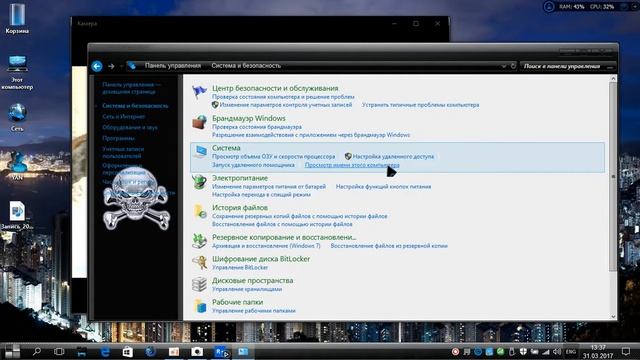The height and width of the screenshot is (360, 640).
Task: Open Панель управления — домашняя страница in sidebar
Action: [131, 88]
